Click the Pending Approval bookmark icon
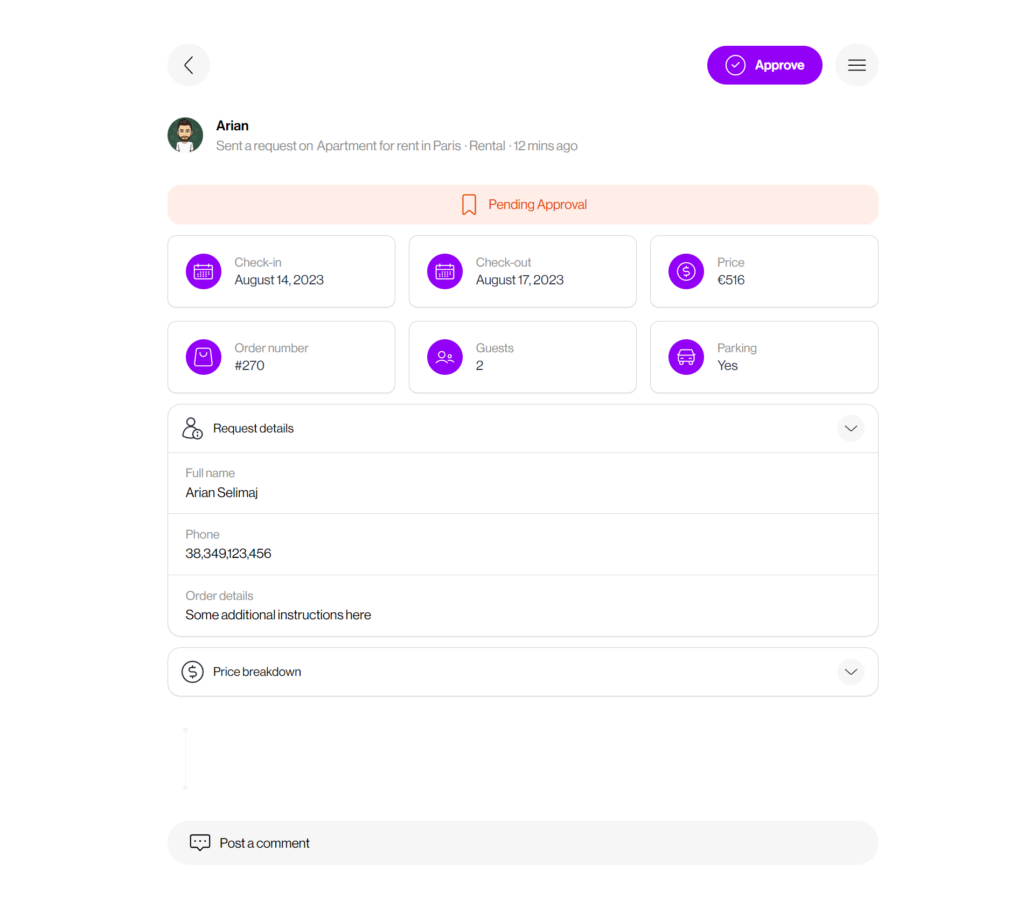 [x=469, y=205]
